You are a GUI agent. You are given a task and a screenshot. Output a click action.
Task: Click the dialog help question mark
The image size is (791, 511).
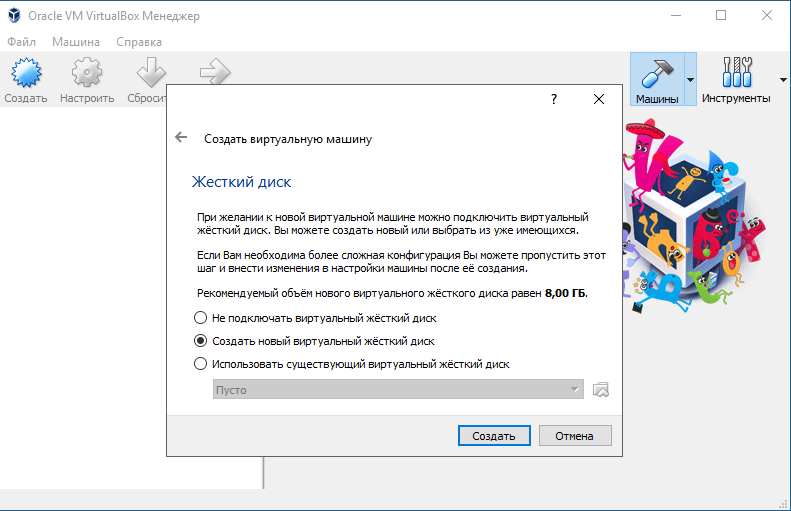[x=554, y=99]
